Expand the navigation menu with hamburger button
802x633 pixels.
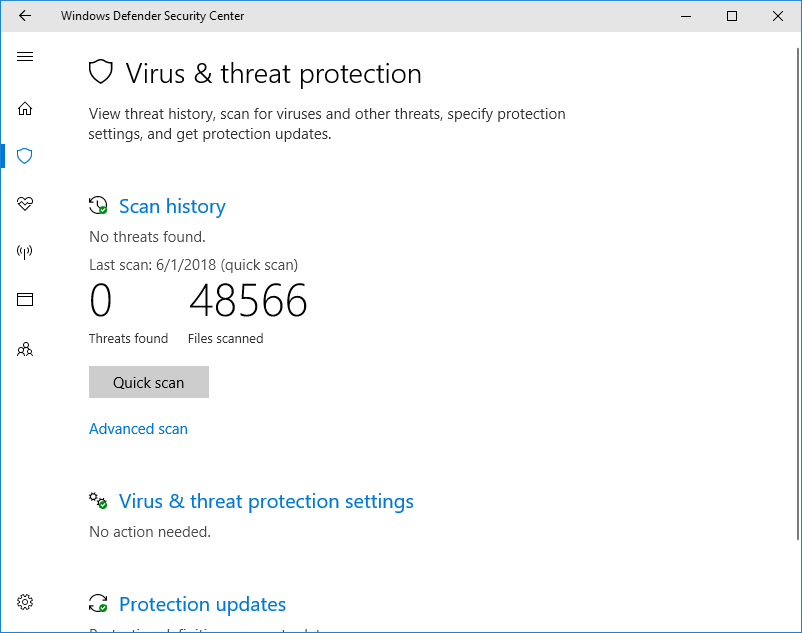coord(24,57)
